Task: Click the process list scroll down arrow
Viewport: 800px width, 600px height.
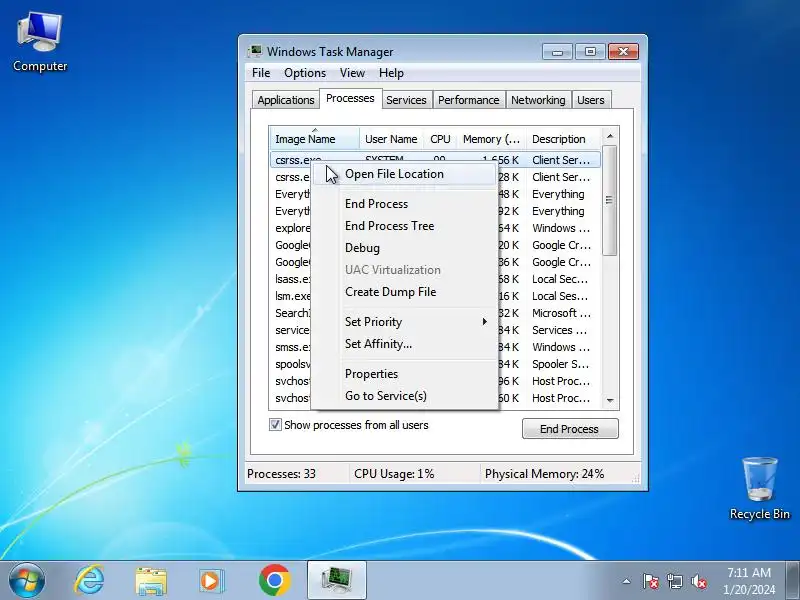Action: tap(610, 401)
